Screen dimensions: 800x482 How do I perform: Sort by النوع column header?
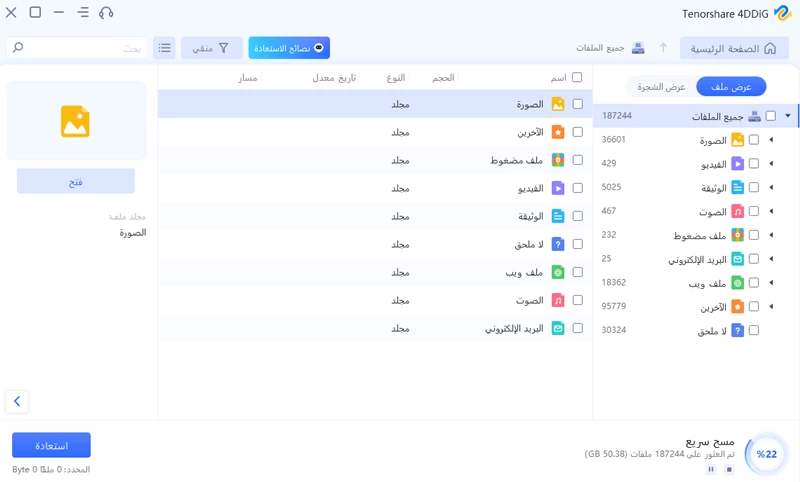point(396,78)
